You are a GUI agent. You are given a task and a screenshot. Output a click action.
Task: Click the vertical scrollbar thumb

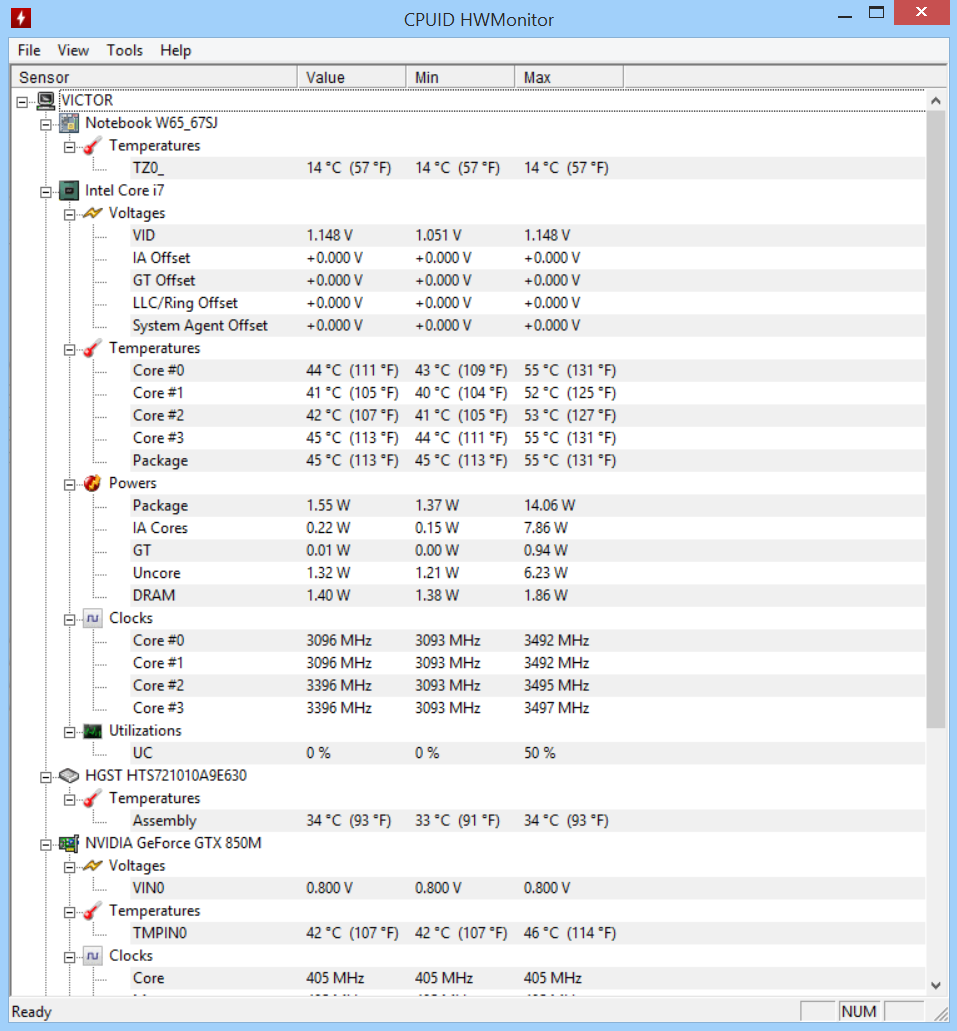pos(935,420)
